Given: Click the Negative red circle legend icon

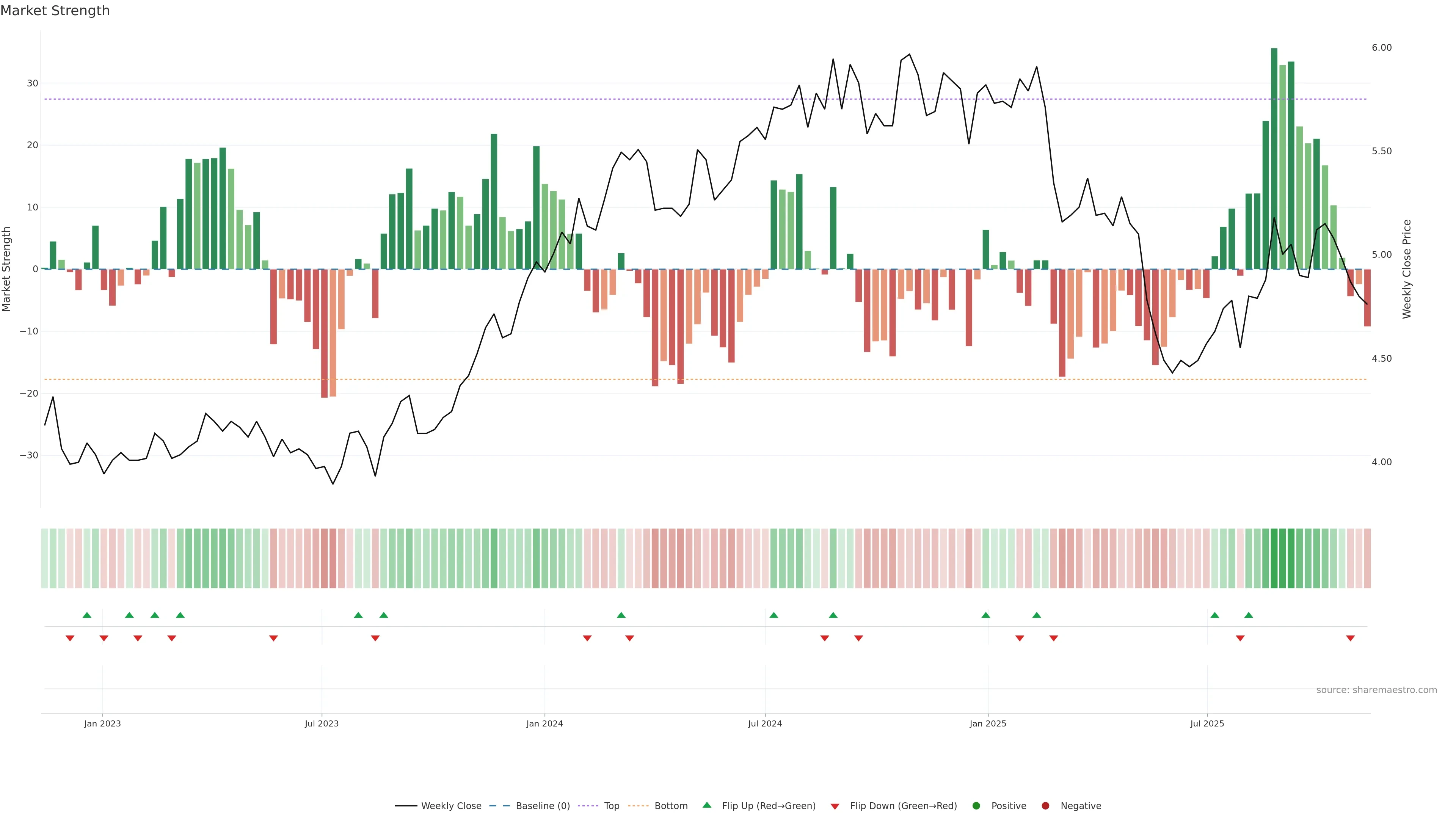Looking at the screenshot, I should point(1045,806).
